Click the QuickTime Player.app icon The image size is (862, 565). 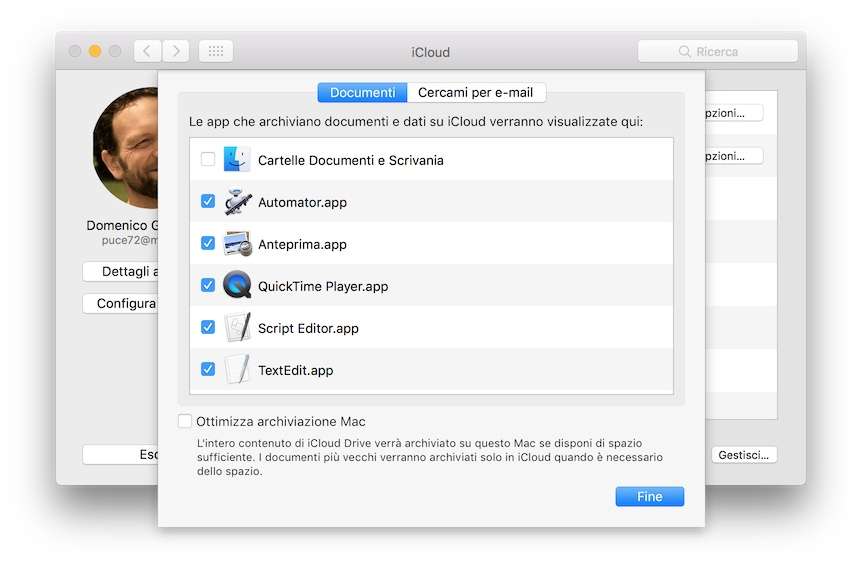(237, 286)
